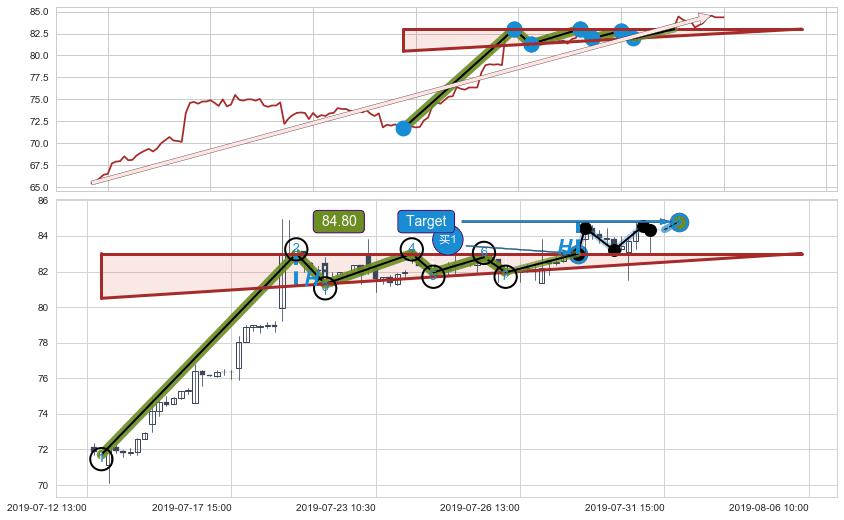Click the blue-ringed dot ending the green wave line

[579, 256]
